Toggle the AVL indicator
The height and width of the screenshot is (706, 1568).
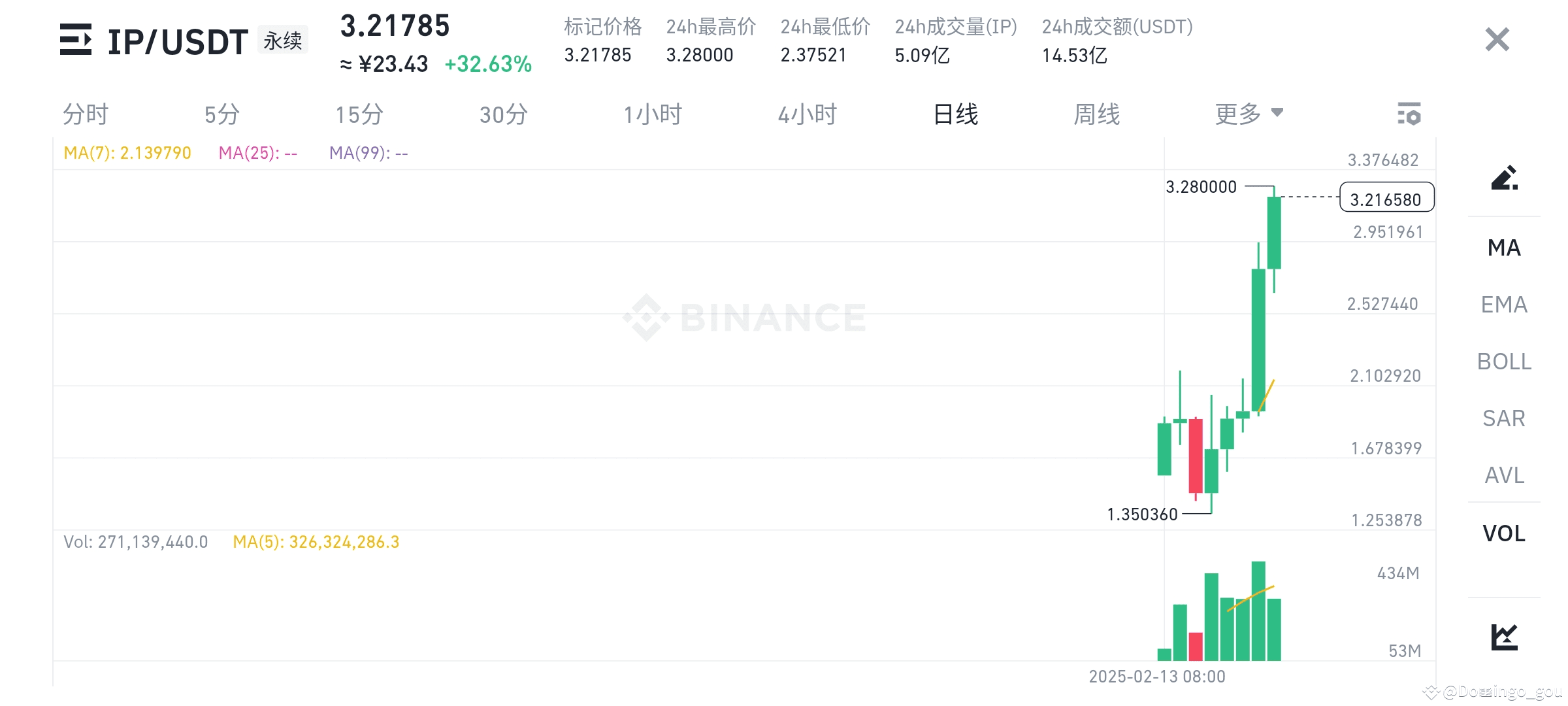[x=1503, y=475]
